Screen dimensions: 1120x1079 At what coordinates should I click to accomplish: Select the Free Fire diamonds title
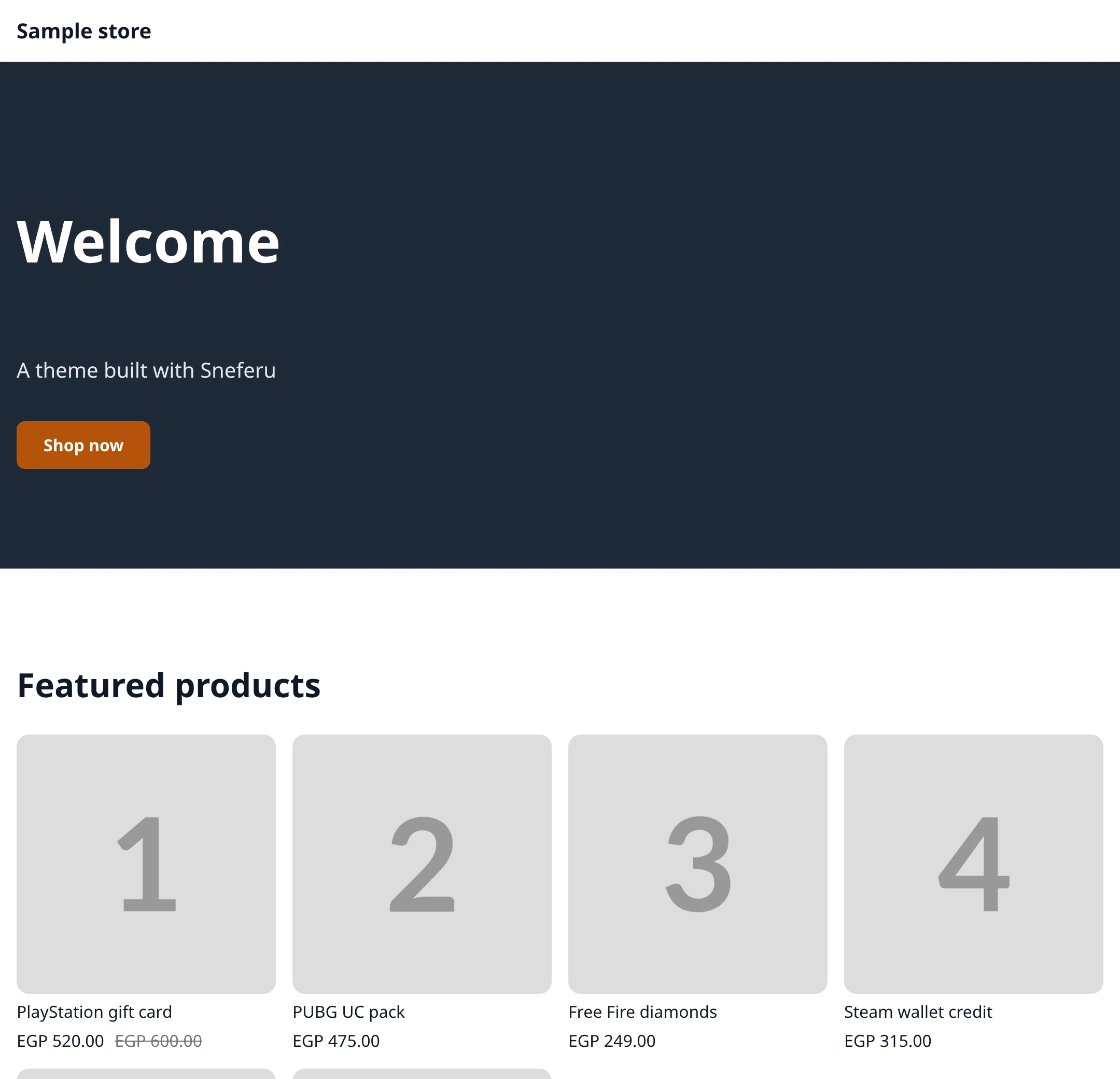643,1012
